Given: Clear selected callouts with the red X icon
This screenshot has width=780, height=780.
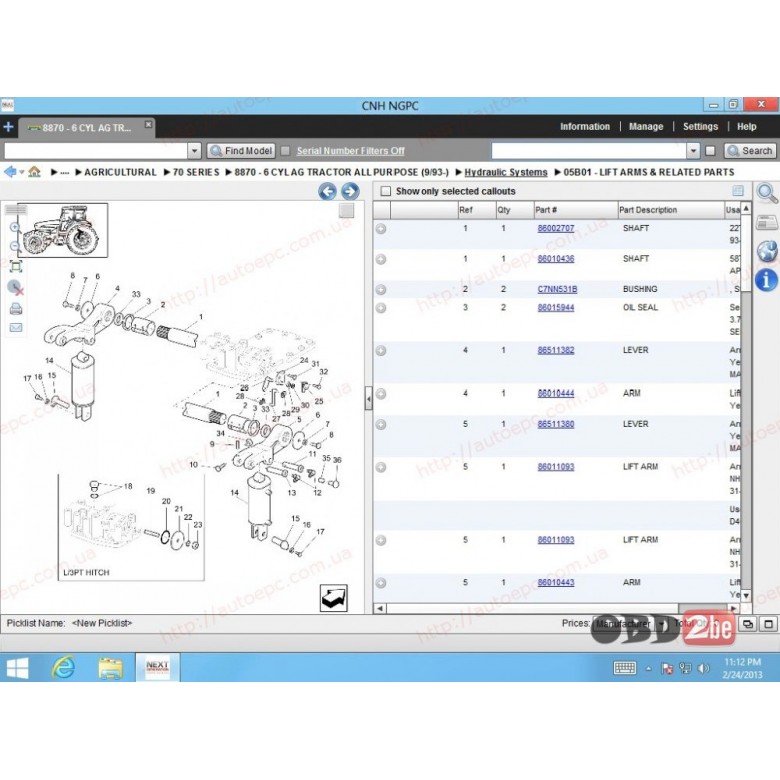Looking at the screenshot, I should (x=16, y=288).
